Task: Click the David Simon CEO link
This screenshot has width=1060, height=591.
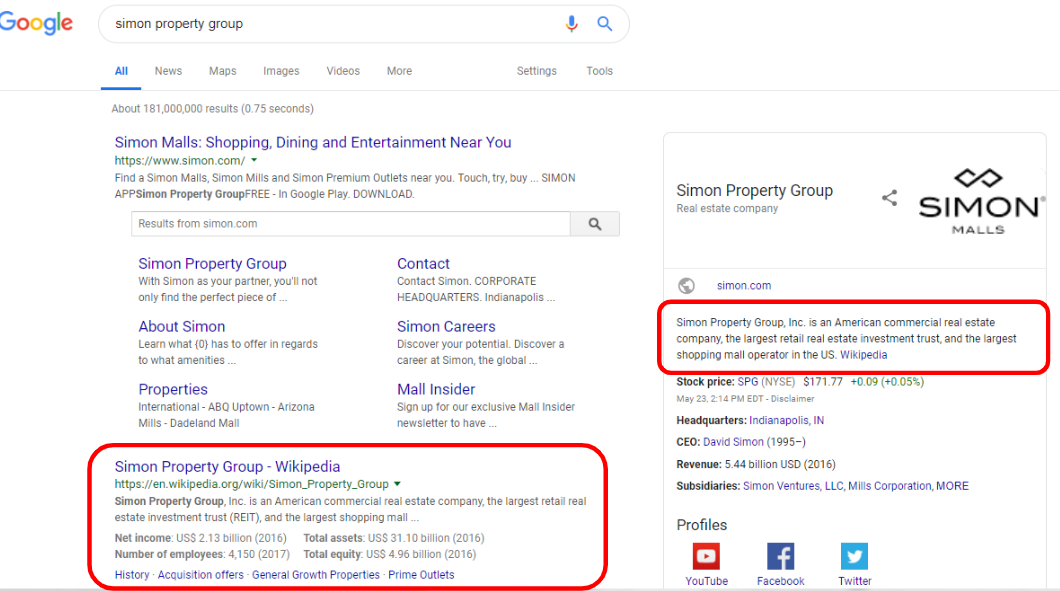Action: (733, 442)
